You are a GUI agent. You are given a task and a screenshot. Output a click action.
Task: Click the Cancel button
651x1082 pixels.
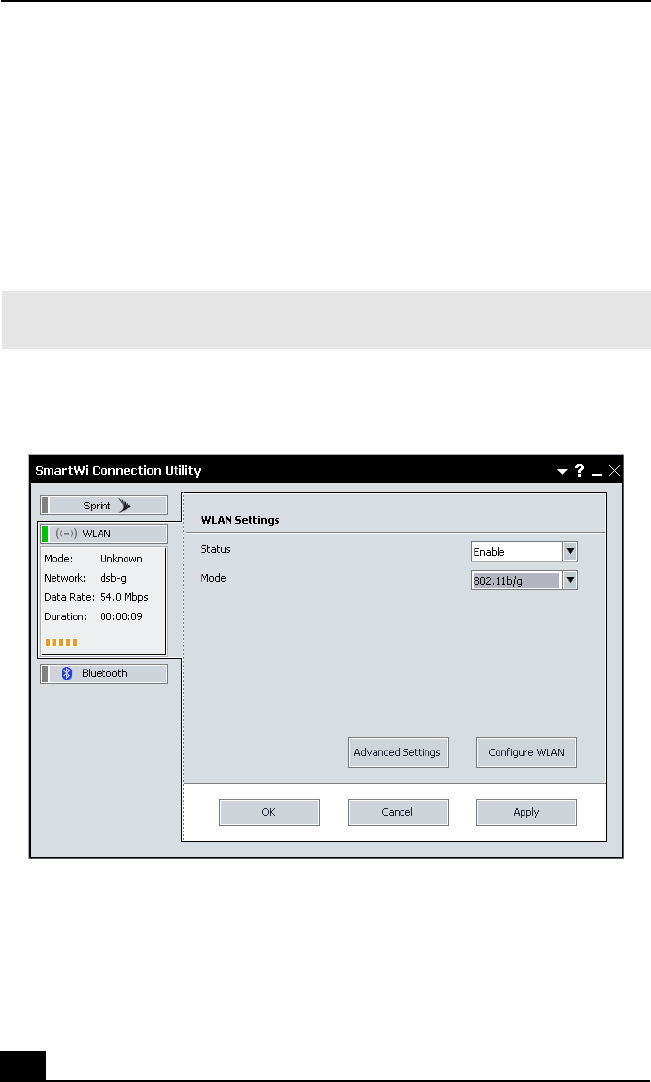(398, 812)
